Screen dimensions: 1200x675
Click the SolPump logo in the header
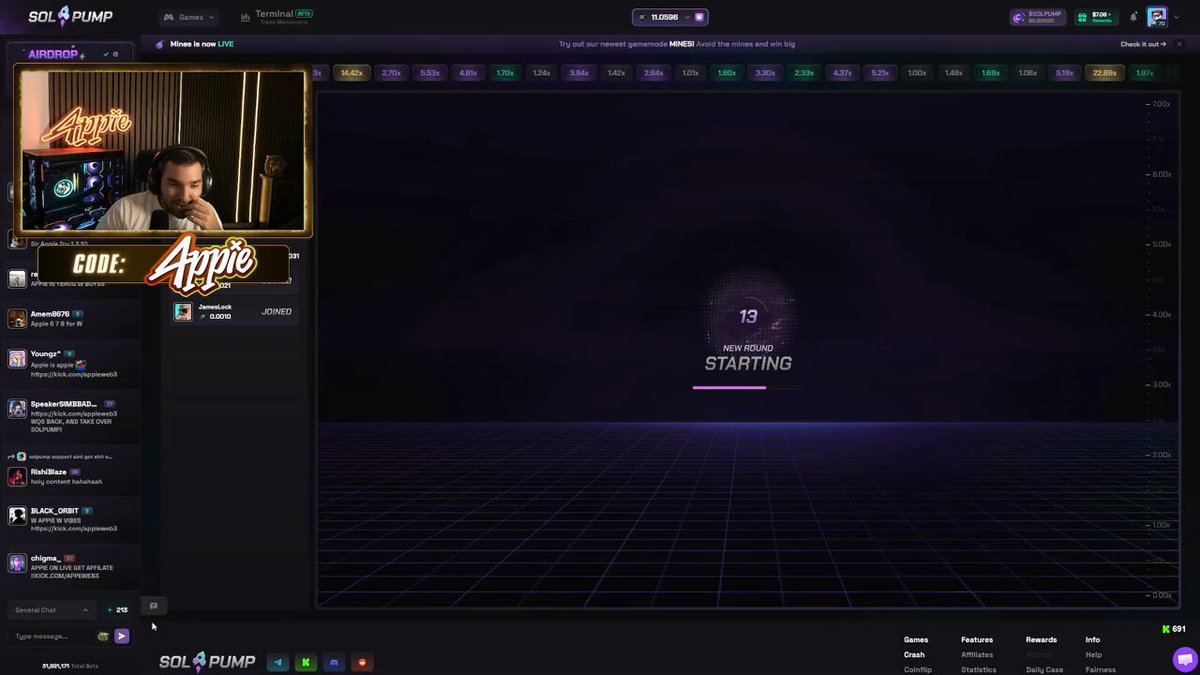point(70,17)
